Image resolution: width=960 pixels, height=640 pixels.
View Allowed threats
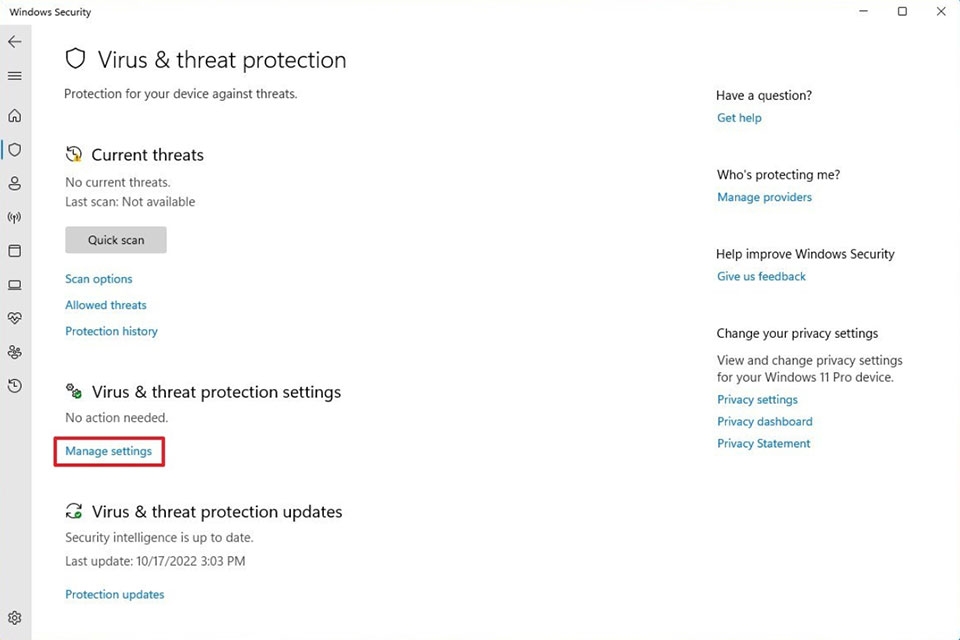click(105, 305)
